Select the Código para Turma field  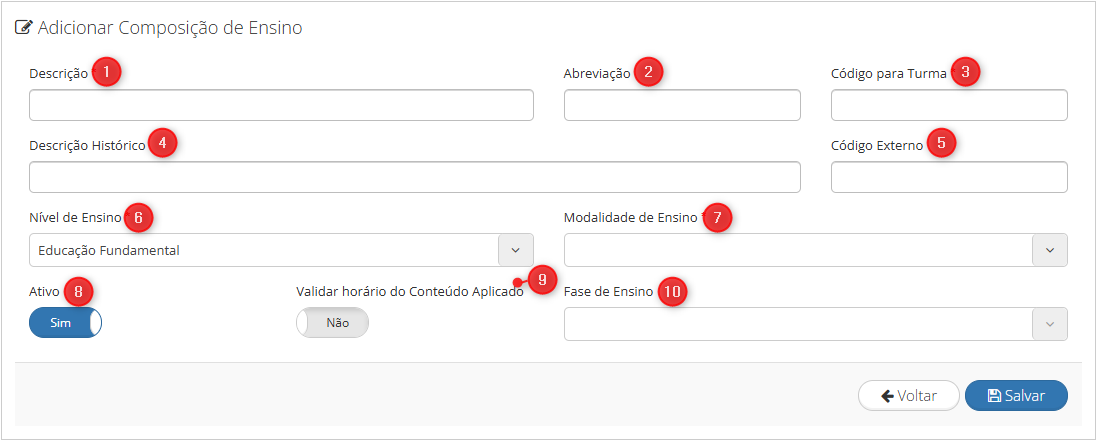click(x=949, y=105)
